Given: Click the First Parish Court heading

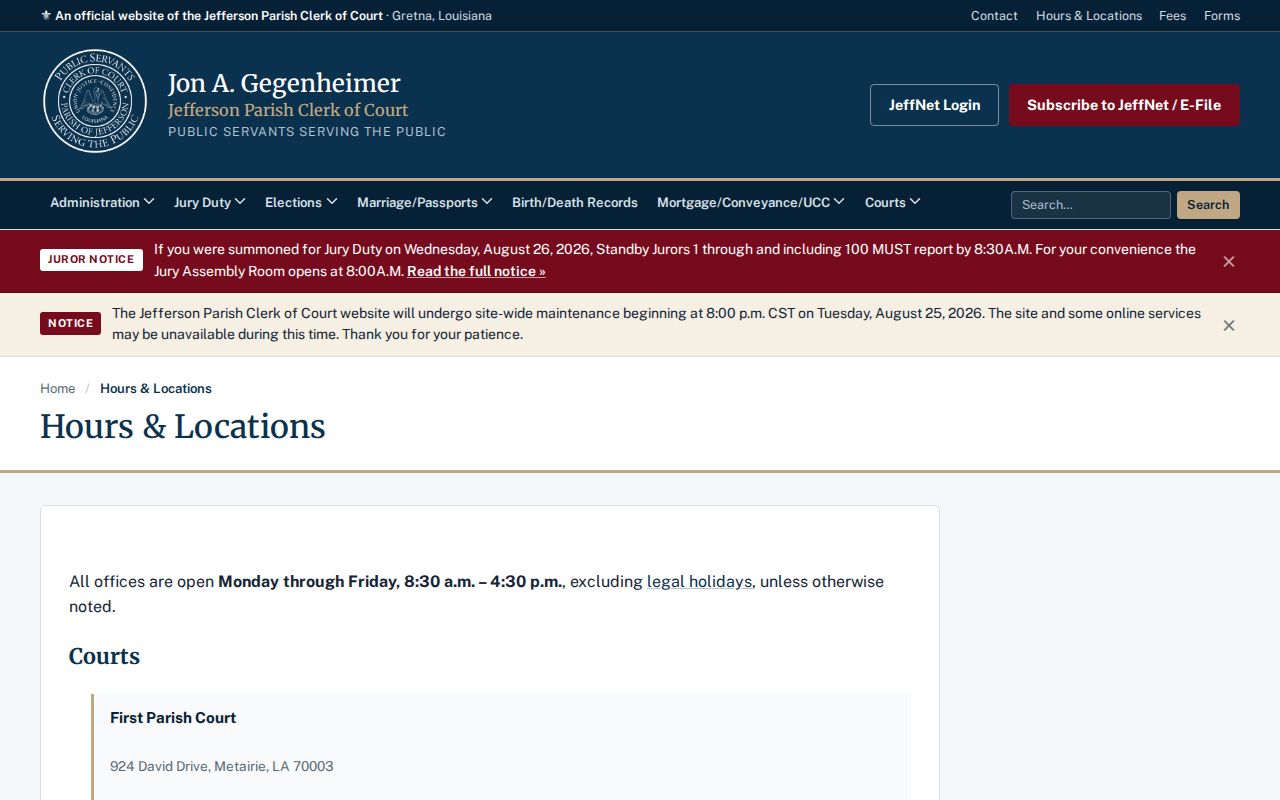Looking at the screenshot, I should pos(173,718).
